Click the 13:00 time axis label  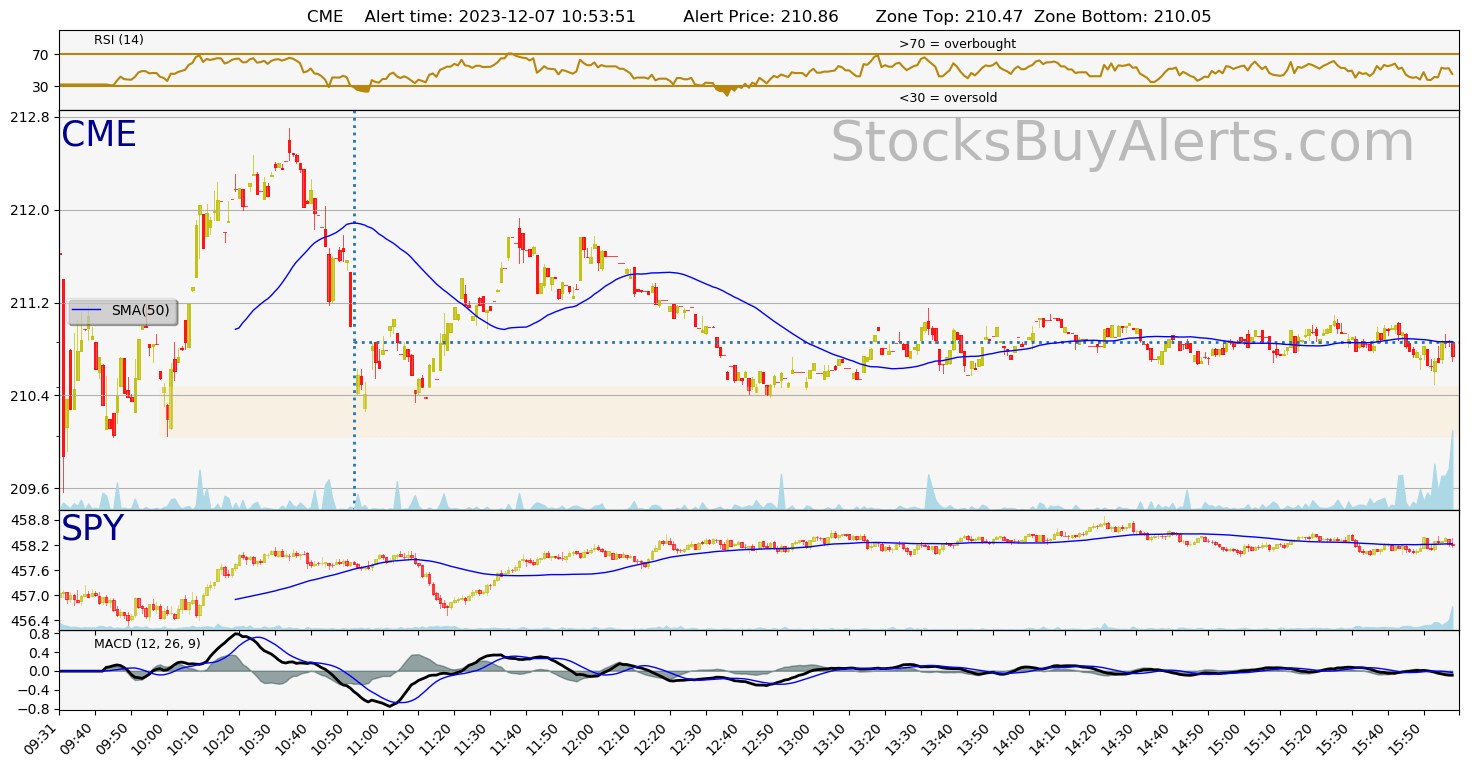[792, 739]
